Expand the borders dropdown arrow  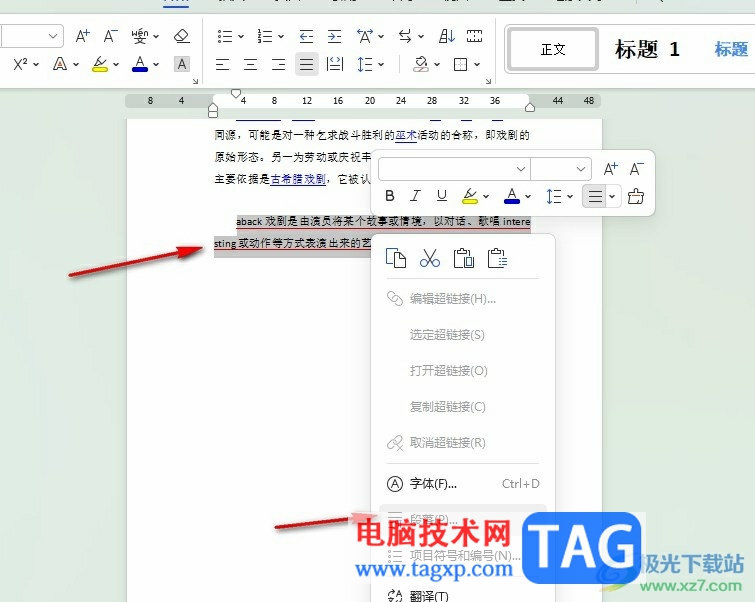[x=477, y=65]
